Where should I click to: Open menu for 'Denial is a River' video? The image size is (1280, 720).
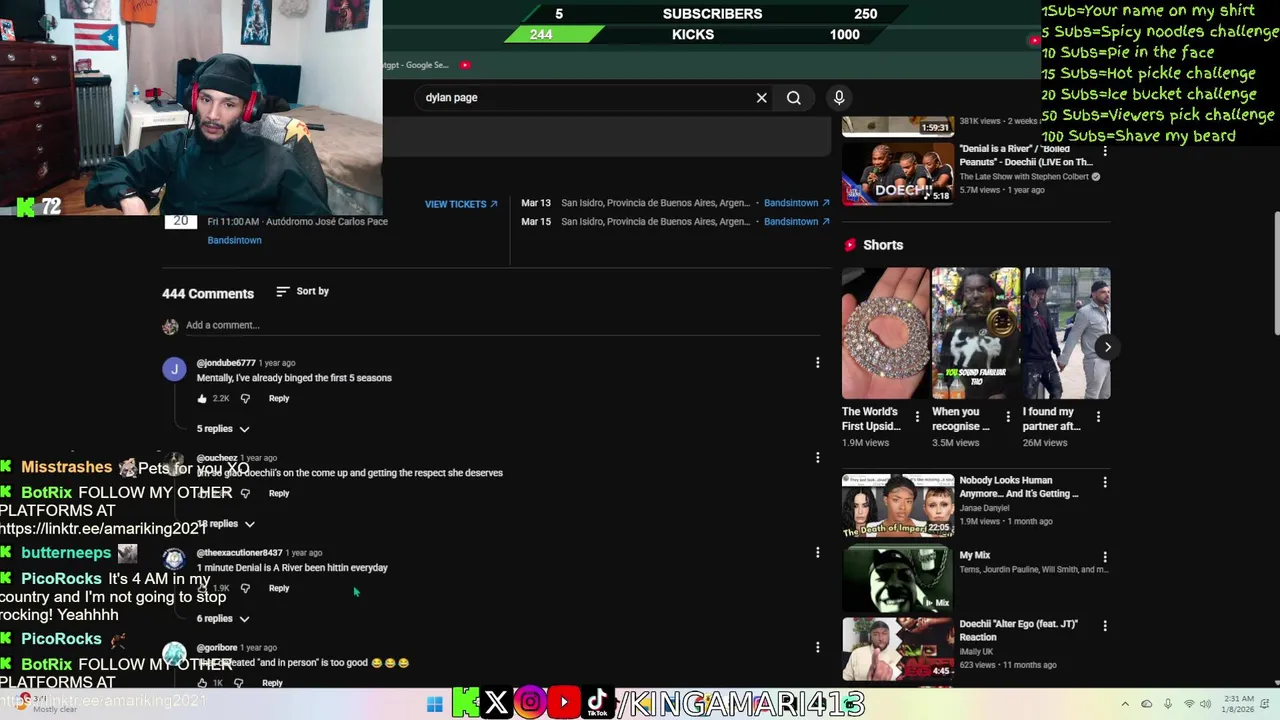(1105, 151)
